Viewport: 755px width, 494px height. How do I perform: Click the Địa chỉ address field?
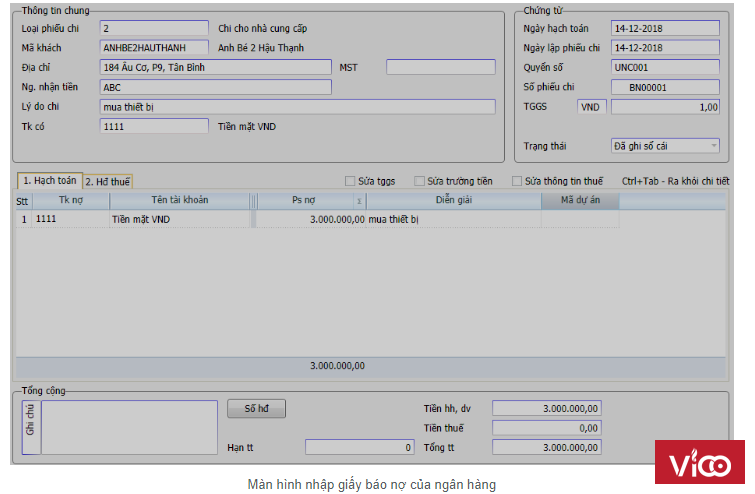(215, 67)
